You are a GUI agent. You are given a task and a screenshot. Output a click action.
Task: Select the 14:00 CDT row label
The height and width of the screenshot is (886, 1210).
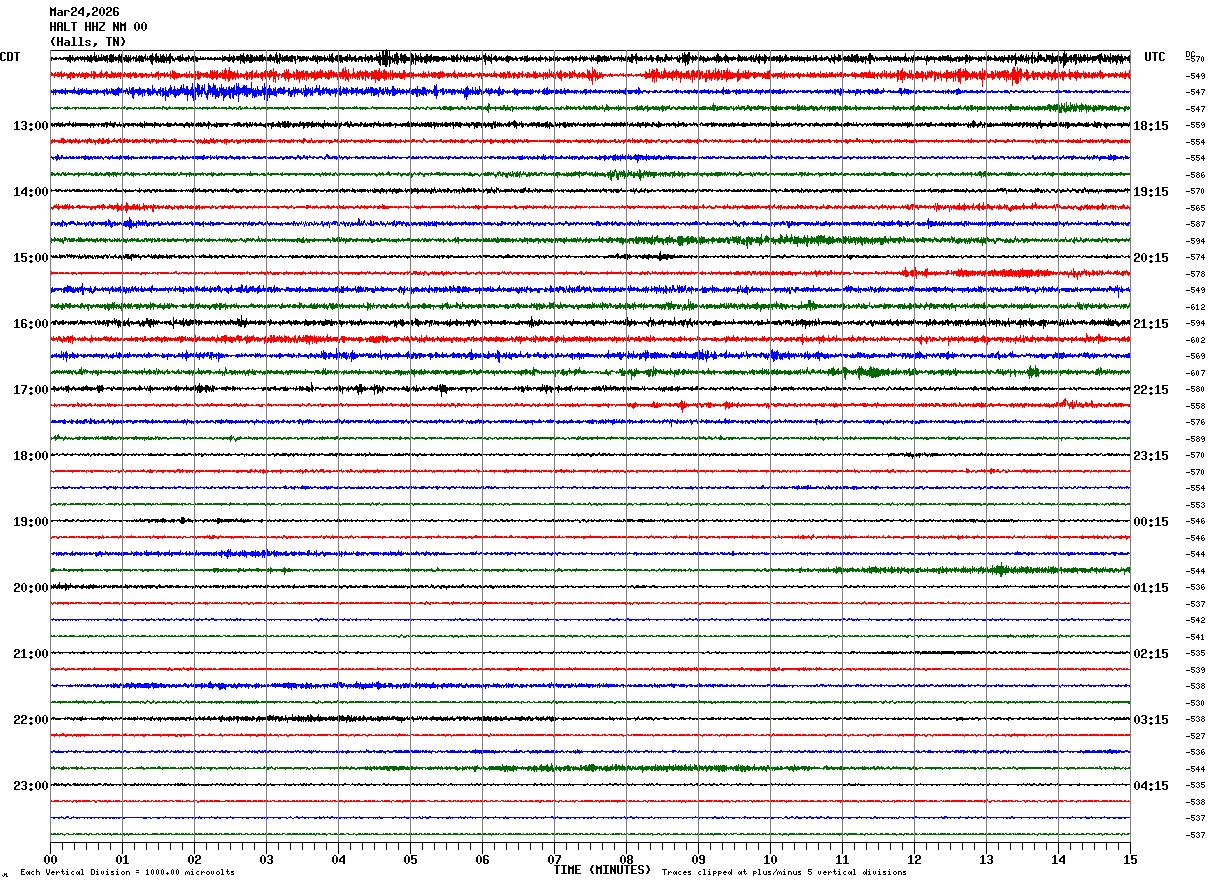coord(30,192)
